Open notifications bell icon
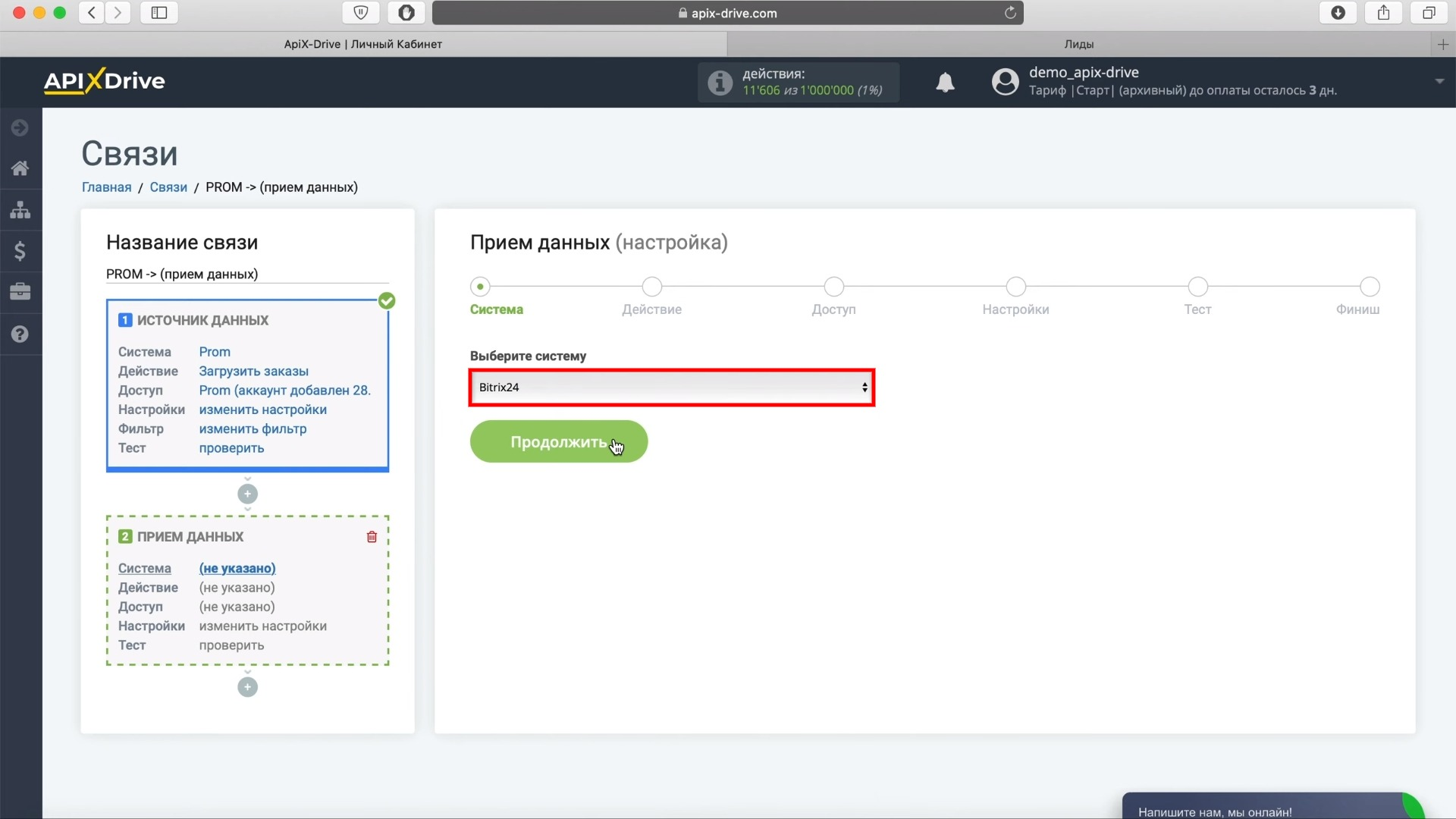 click(945, 82)
